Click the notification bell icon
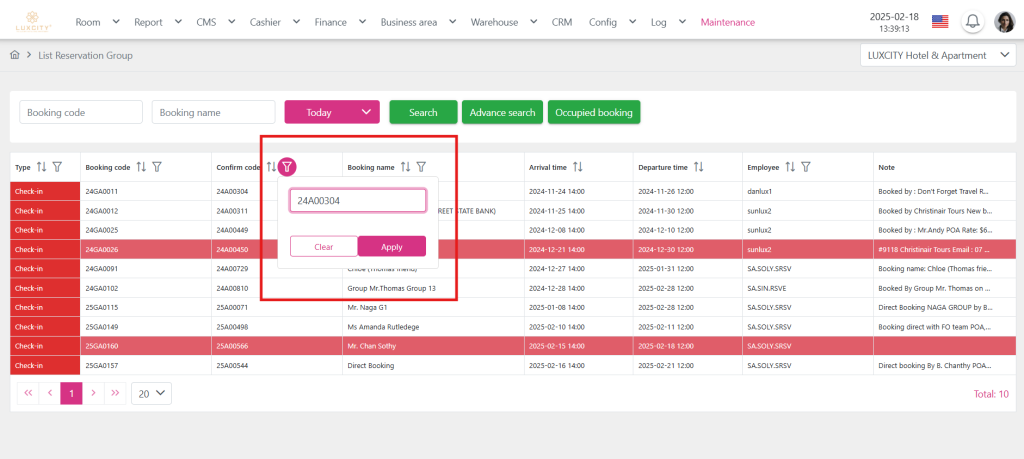The width and height of the screenshot is (1024, 459). coord(972,22)
